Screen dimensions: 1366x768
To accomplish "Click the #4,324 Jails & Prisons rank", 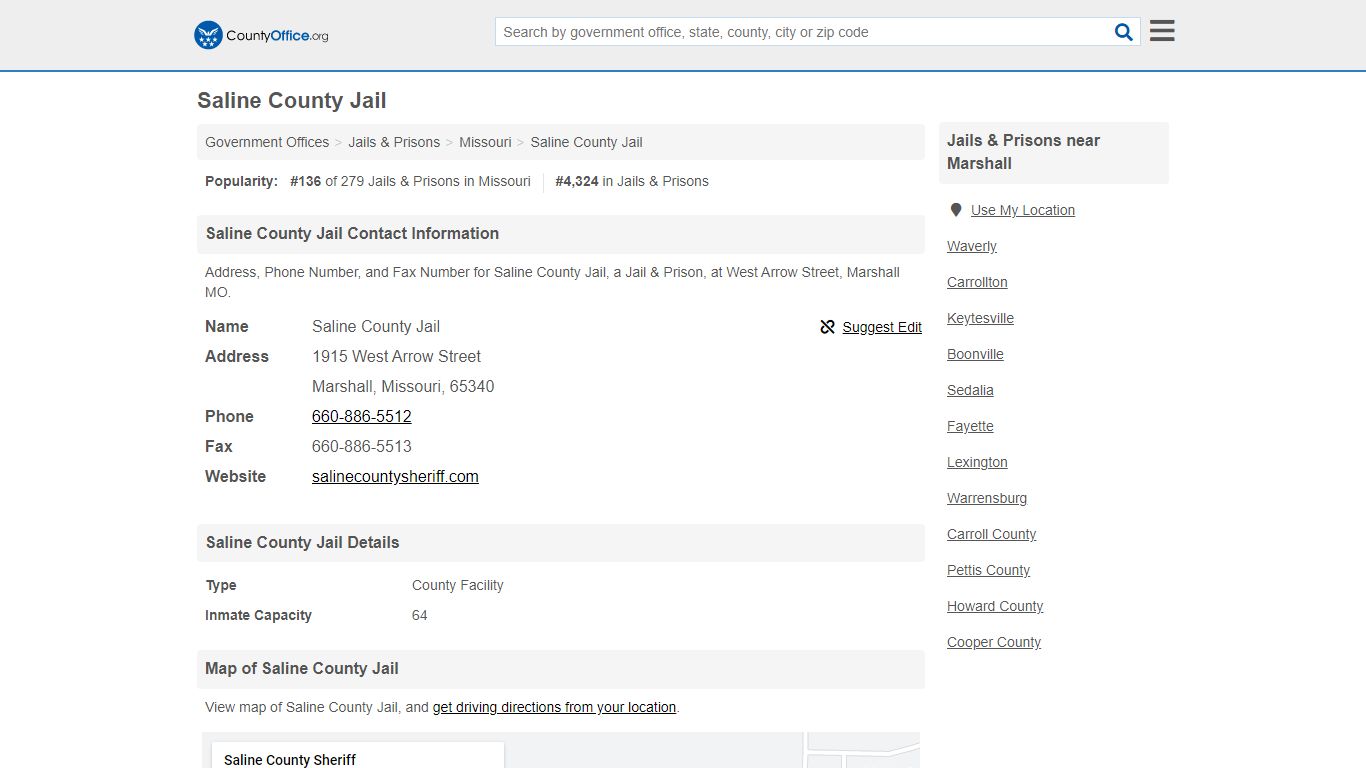I will click(x=577, y=181).
